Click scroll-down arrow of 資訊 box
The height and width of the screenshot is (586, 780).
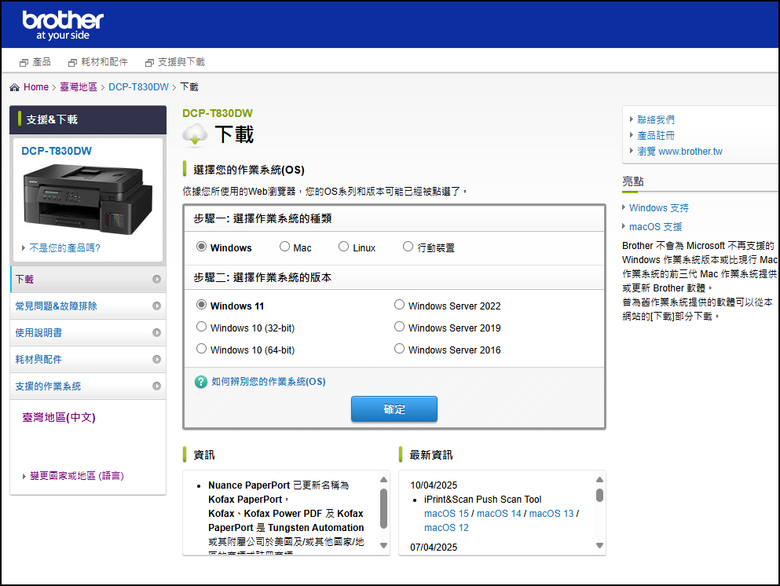(x=384, y=545)
